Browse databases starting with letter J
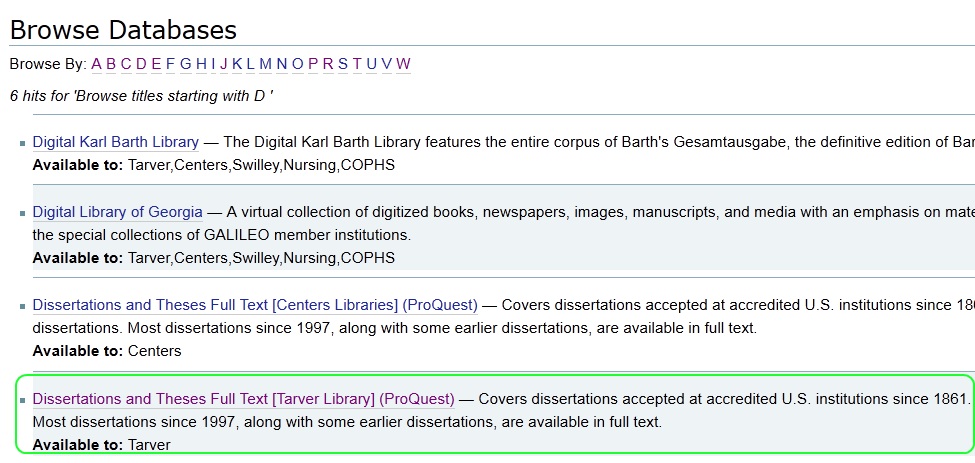Screen dimensions: 975x463 [x=223, y=63]
